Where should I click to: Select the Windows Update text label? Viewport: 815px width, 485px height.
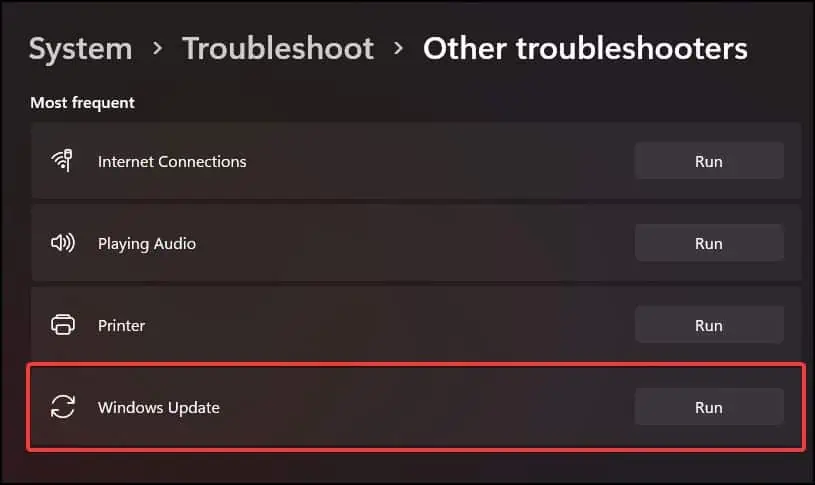click(x=158, y=407)
